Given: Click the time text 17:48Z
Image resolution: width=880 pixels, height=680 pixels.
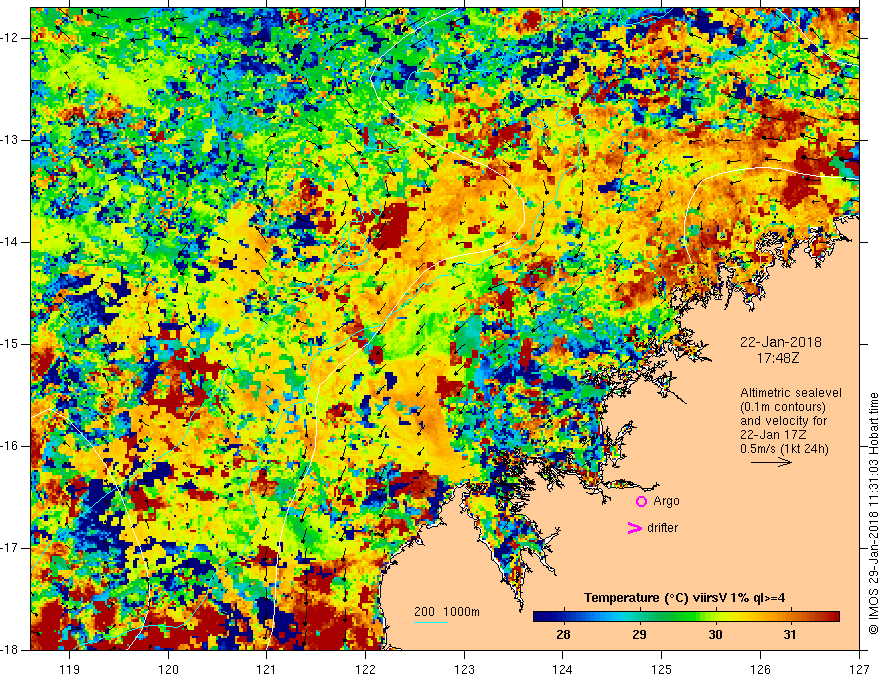Looking at the screenshot, I should tap(777, 357).
